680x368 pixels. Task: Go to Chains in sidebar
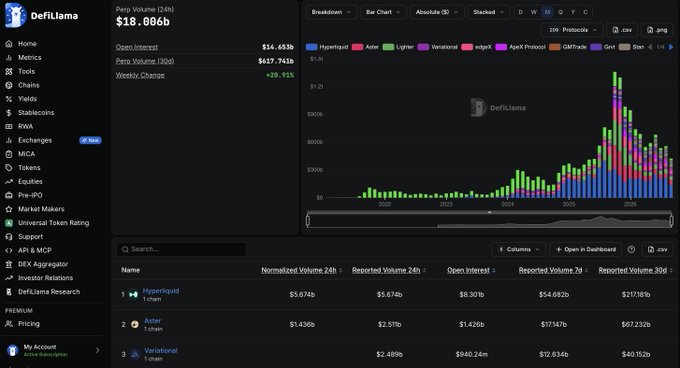point(29,85)
